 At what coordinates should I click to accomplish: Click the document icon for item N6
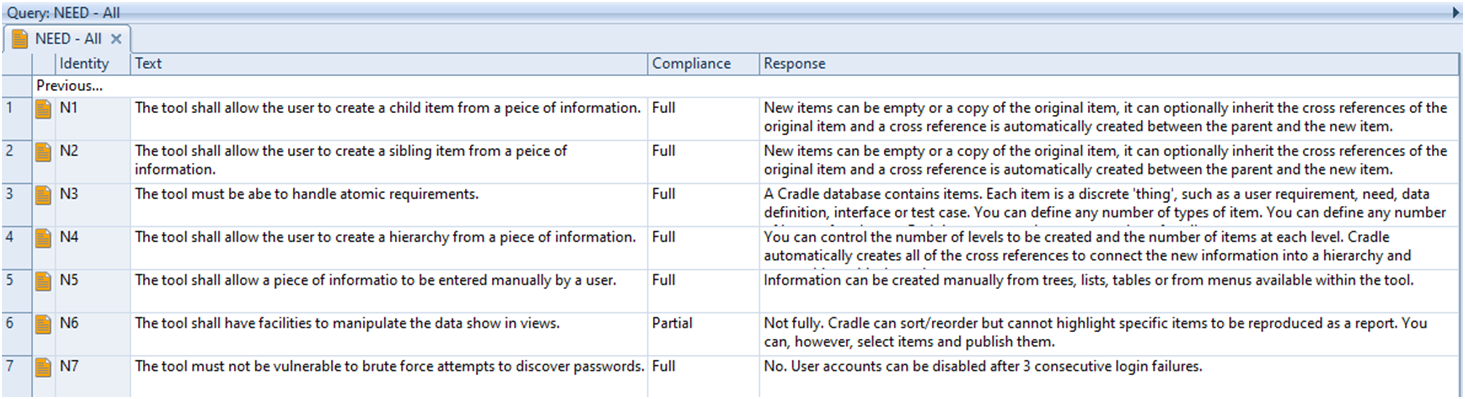[43, 324]
